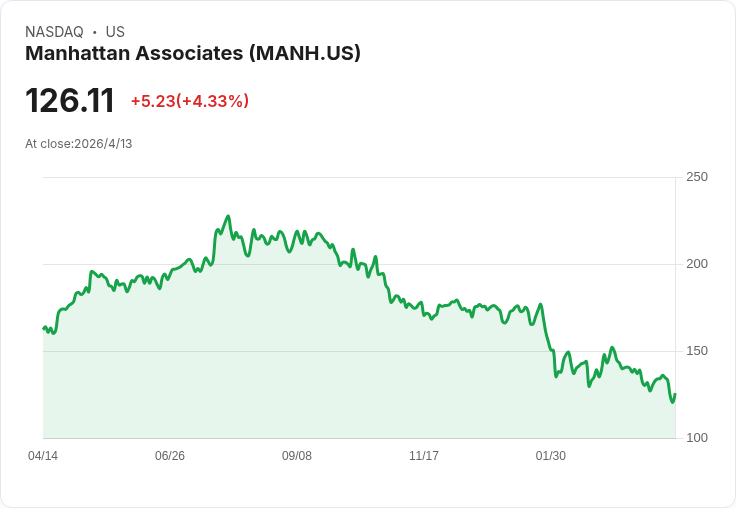Click the 200 y-axis label
736x508 pixels.
[x=697, y=264]
